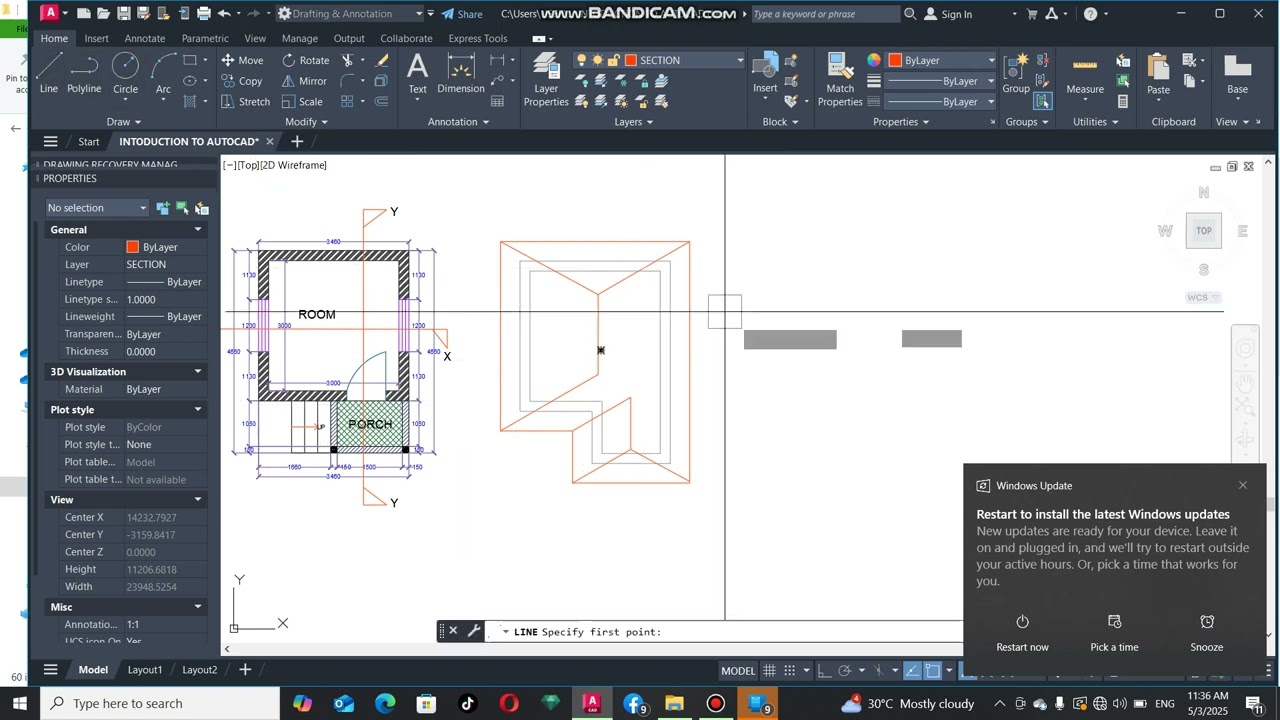Click Sign In button

947,14
